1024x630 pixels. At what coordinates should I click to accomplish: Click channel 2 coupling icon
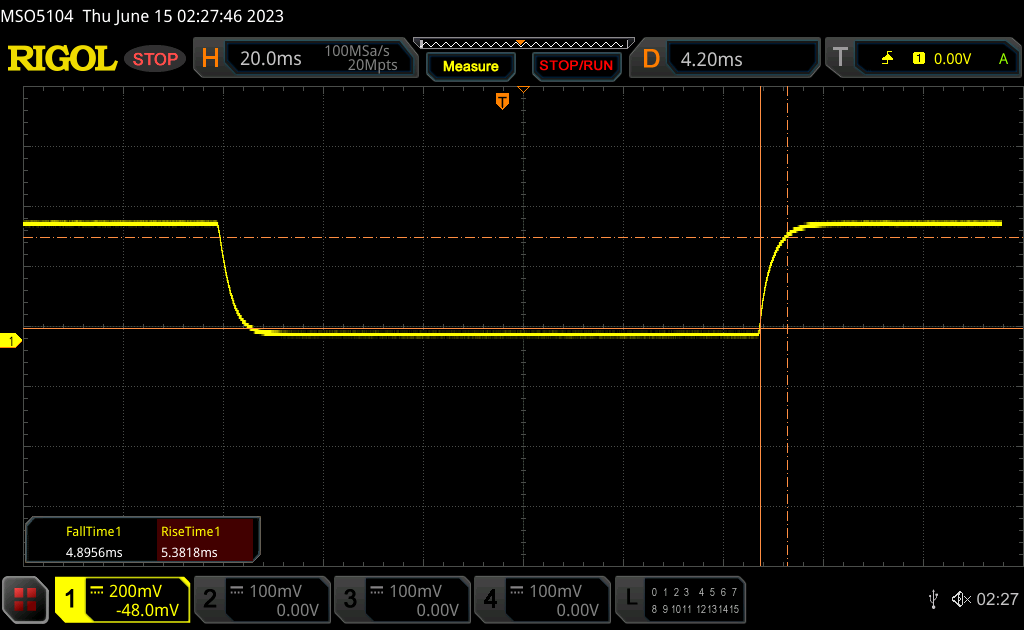coord(237,591)
